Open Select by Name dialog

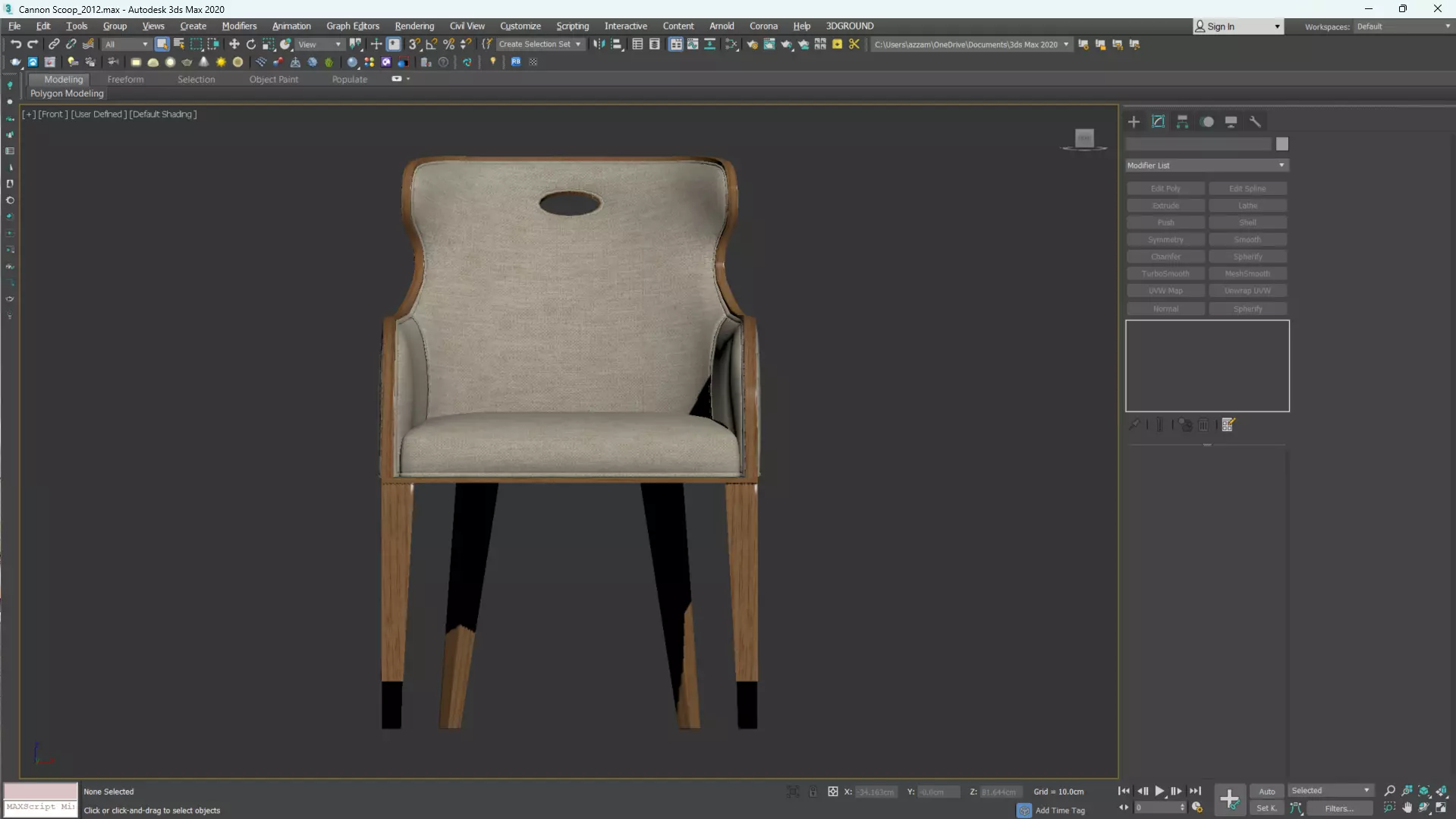(179, 44)
